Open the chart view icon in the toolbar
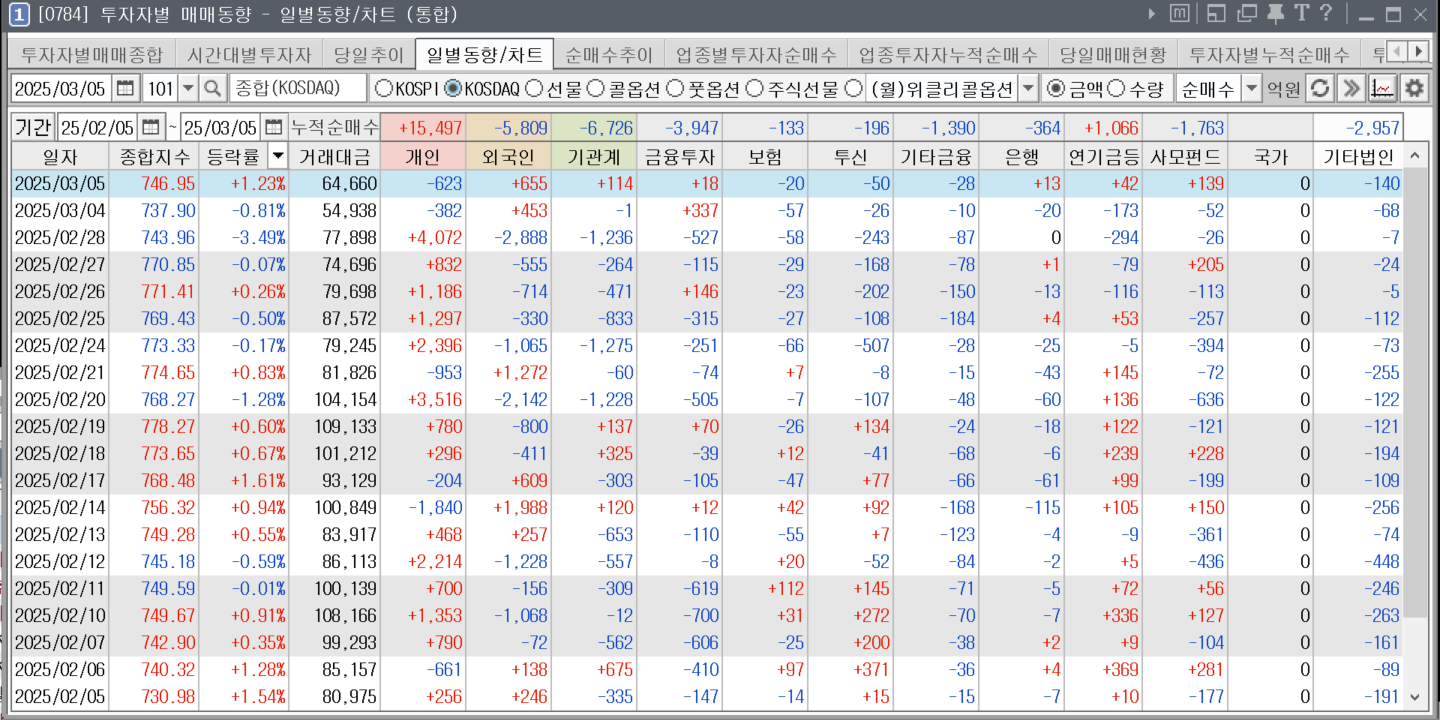 [1382, 88]
